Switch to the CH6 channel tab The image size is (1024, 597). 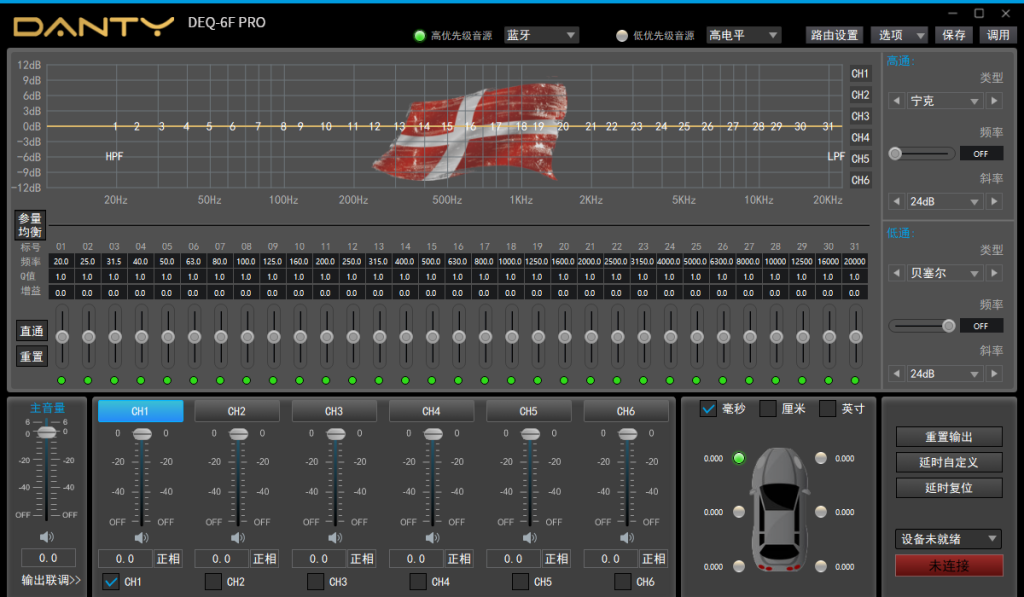pyautogui.click(x=626, y=411)
